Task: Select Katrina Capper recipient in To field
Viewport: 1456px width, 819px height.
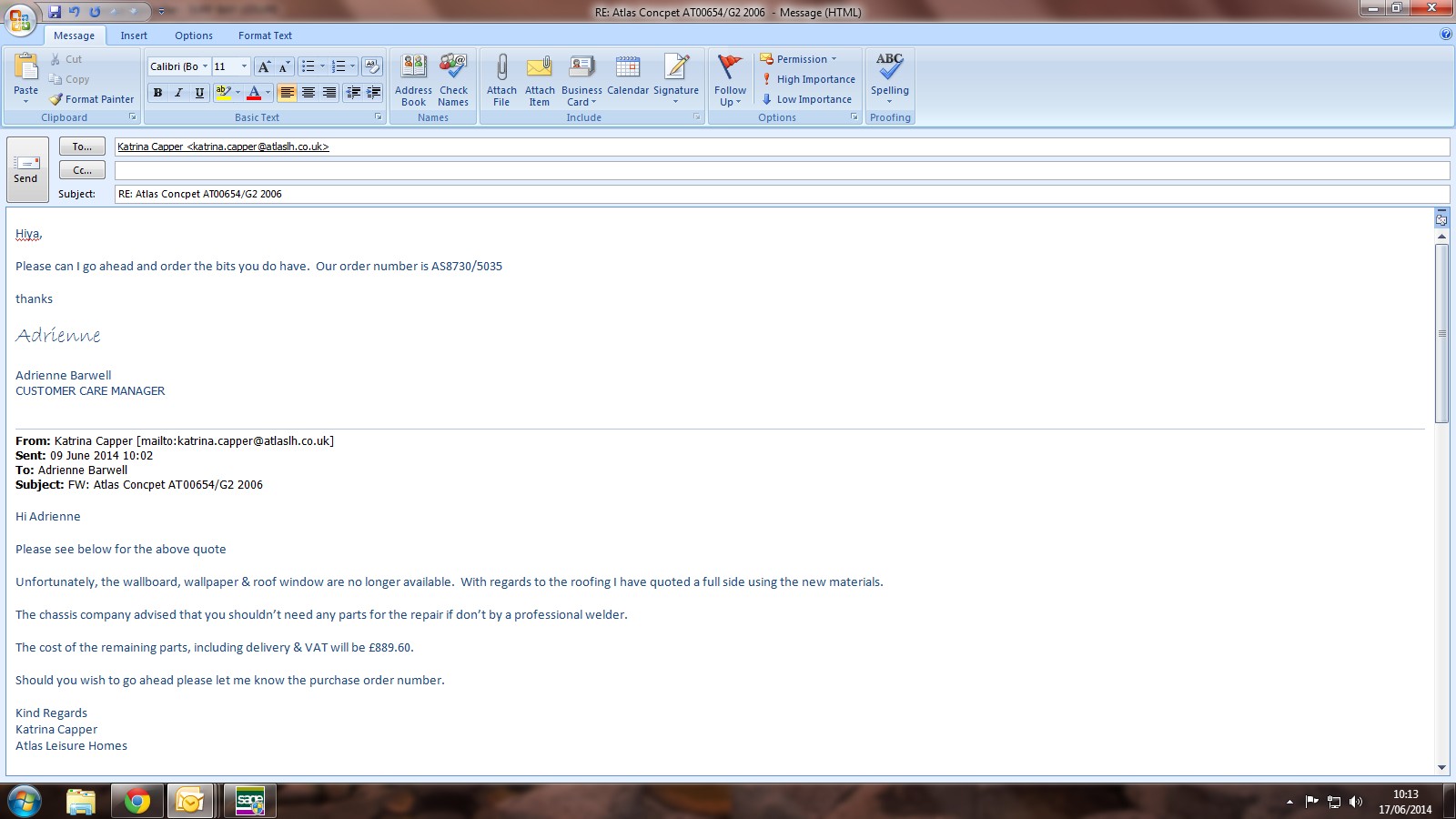Action: (x=223, y=147)
